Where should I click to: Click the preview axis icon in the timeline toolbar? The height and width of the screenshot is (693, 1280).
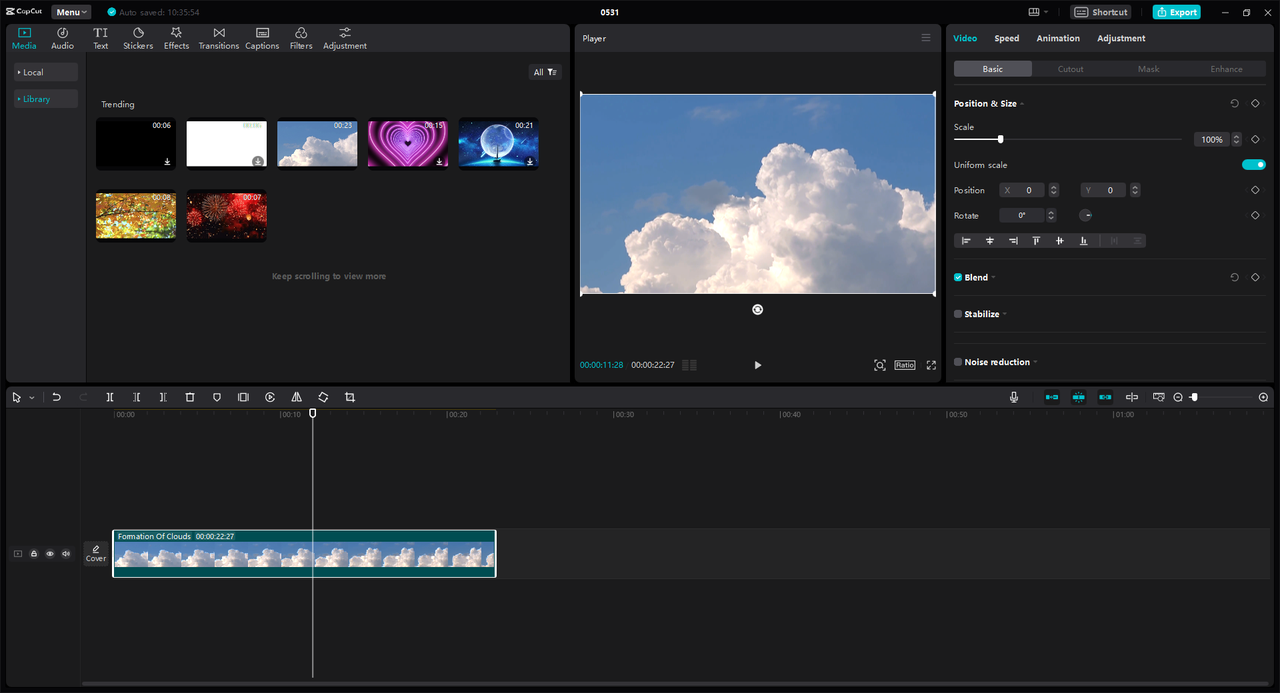coord(1132,397)
